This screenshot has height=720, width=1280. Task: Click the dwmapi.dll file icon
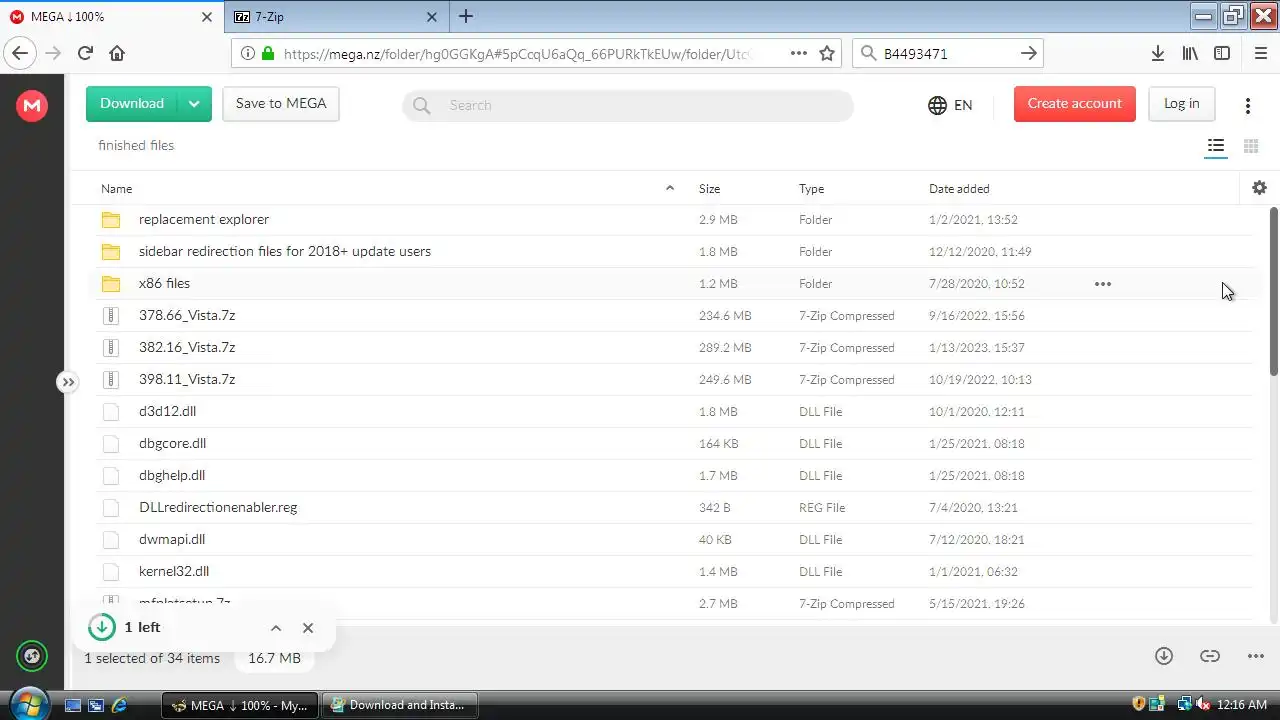pos(111,540)
